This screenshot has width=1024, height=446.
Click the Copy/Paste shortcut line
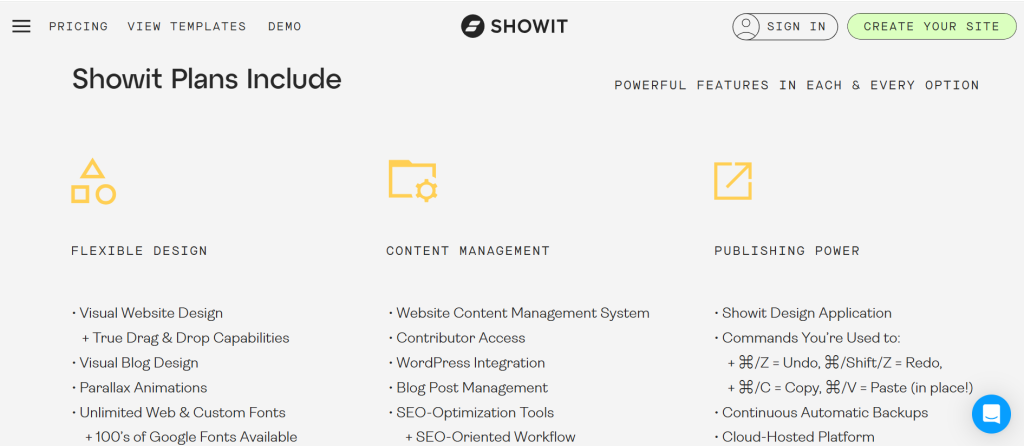coord(850,388)
